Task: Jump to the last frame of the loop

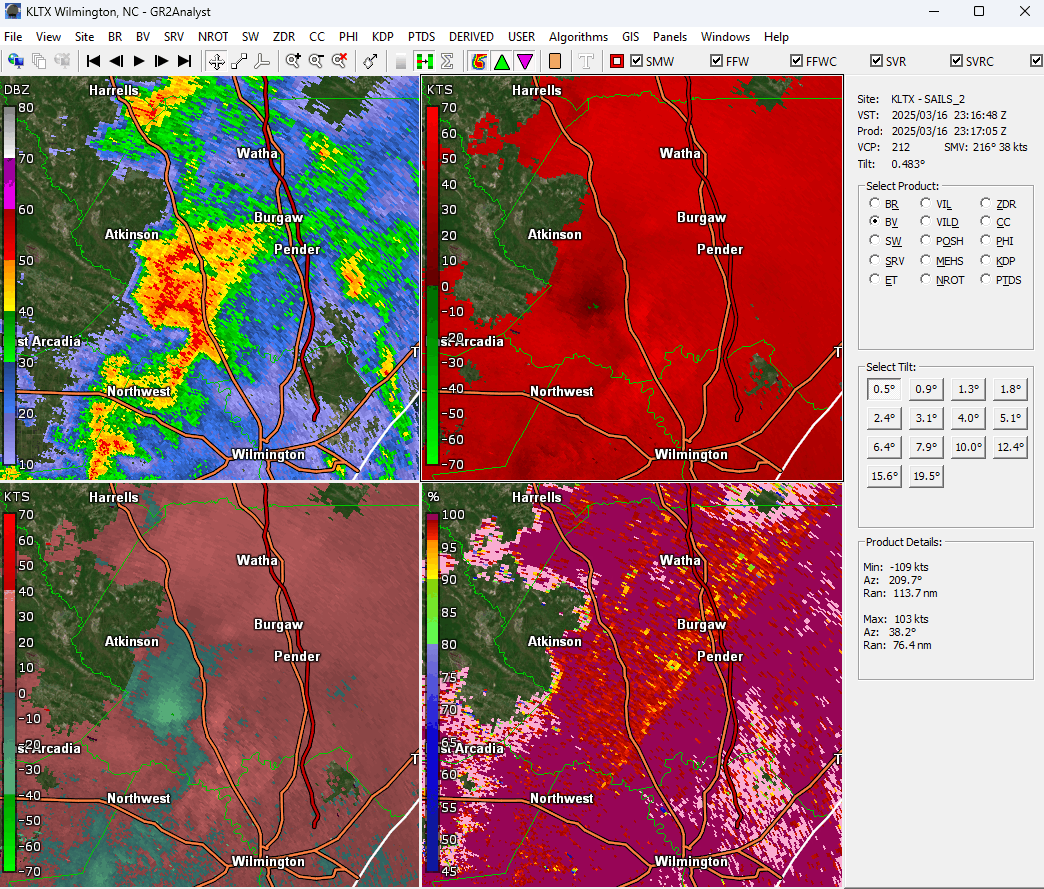Action: (184, 61)
